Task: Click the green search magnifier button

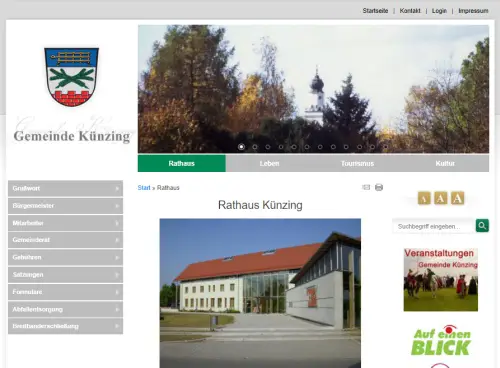Action: 482,226
